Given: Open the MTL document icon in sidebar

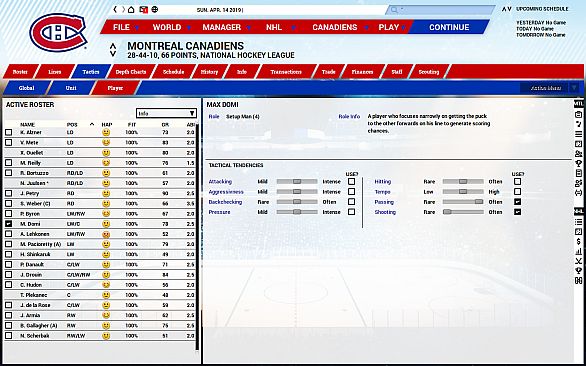Looking at the screenshot, I should coord(579,173).
